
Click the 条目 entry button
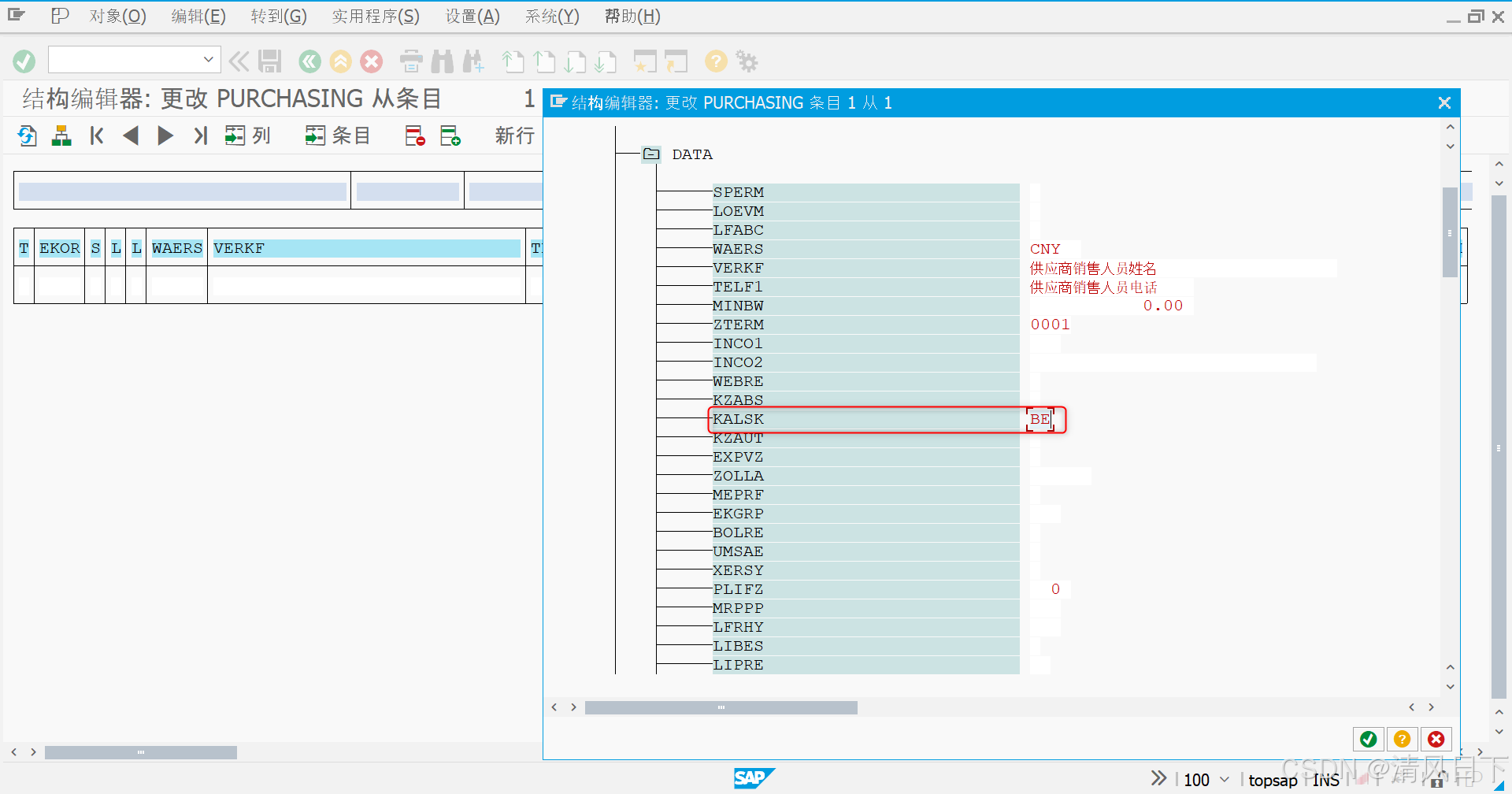click(338, 135)
